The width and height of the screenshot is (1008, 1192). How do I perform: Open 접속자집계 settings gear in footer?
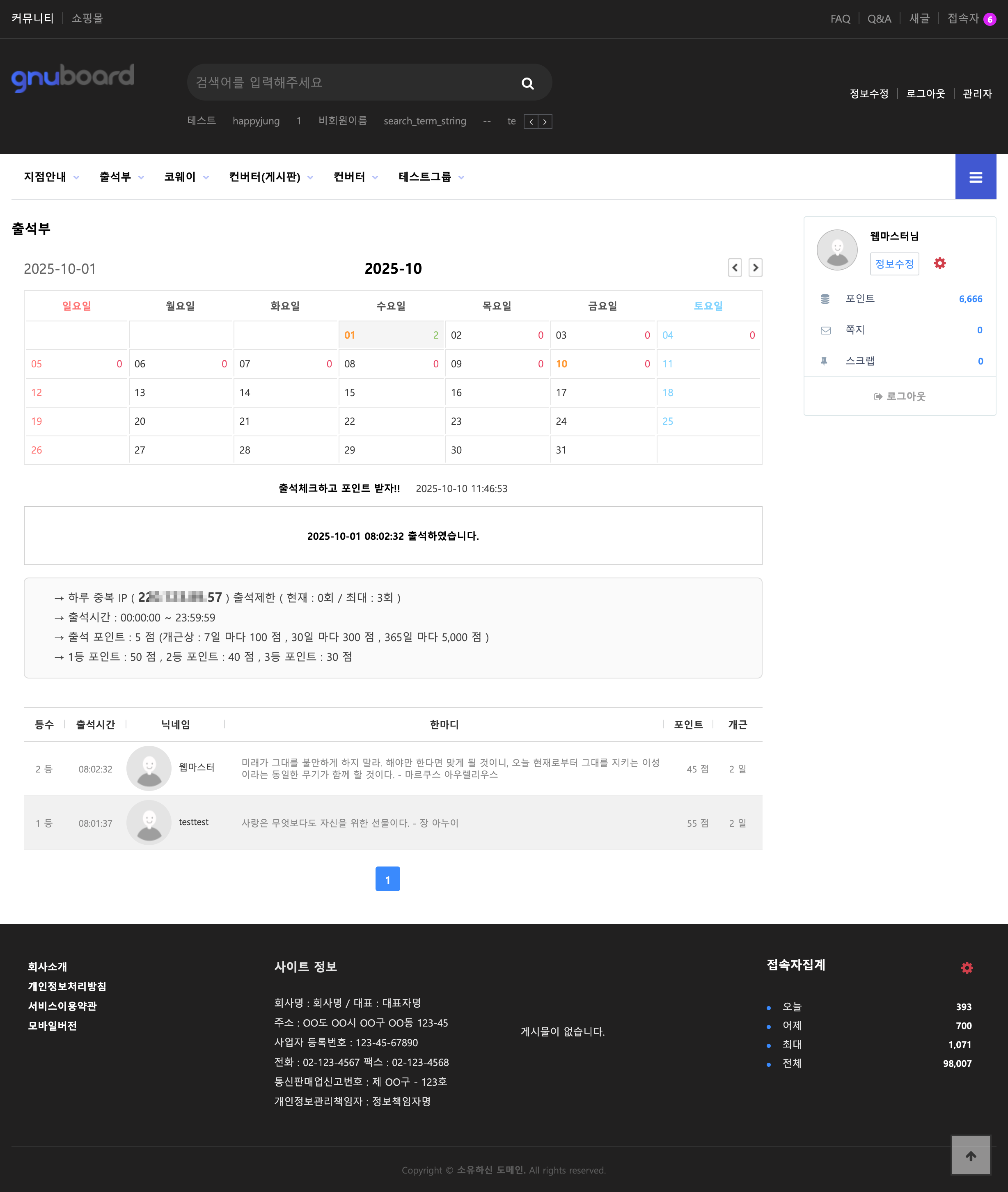[967, 967]
